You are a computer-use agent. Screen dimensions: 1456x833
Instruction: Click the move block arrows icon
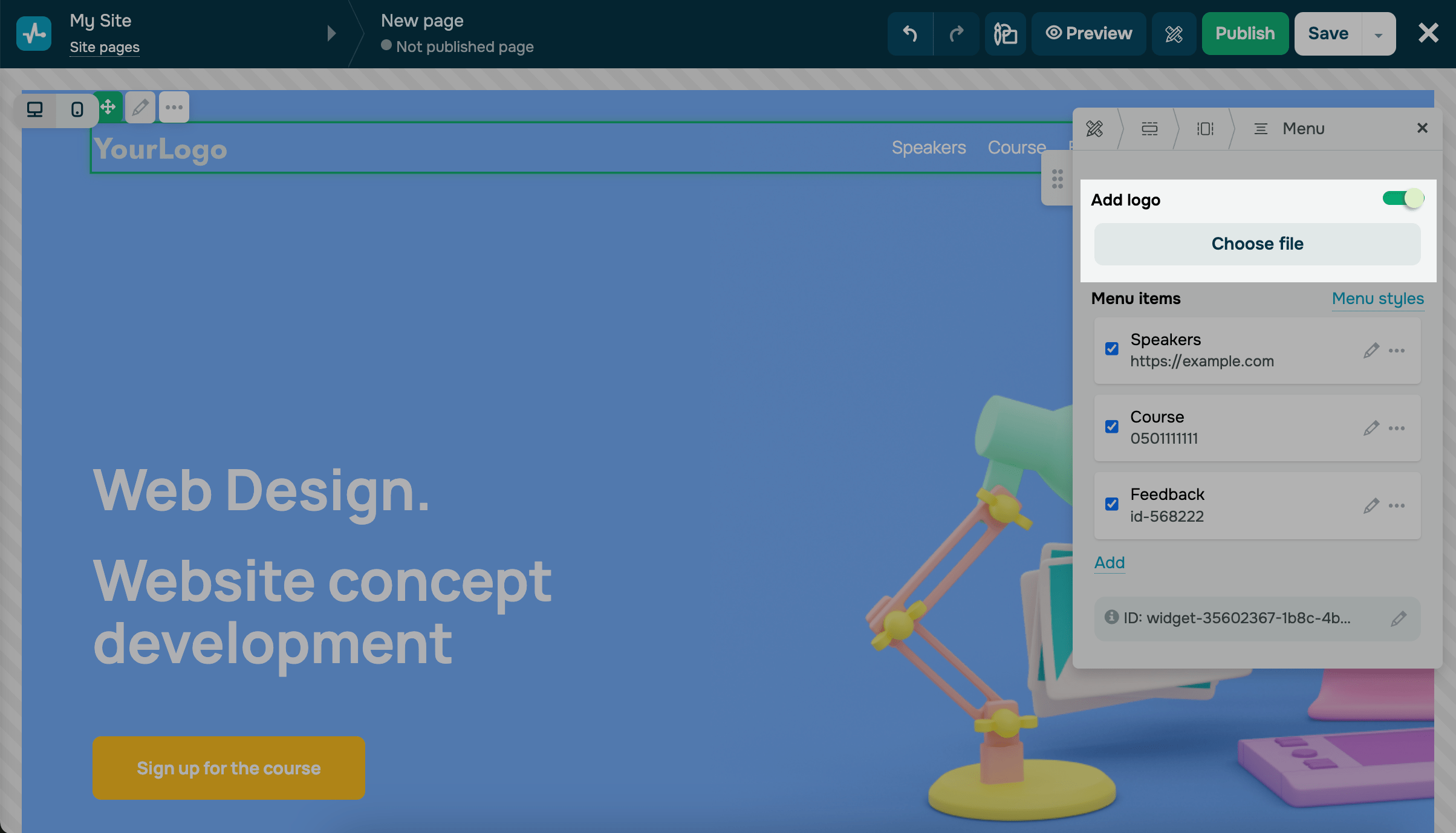tap(109, 108)
